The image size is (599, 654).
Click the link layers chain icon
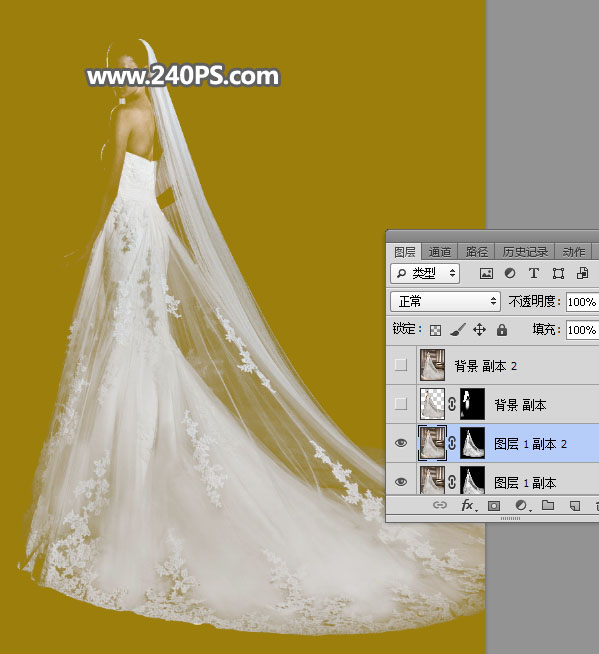(440, 505)
